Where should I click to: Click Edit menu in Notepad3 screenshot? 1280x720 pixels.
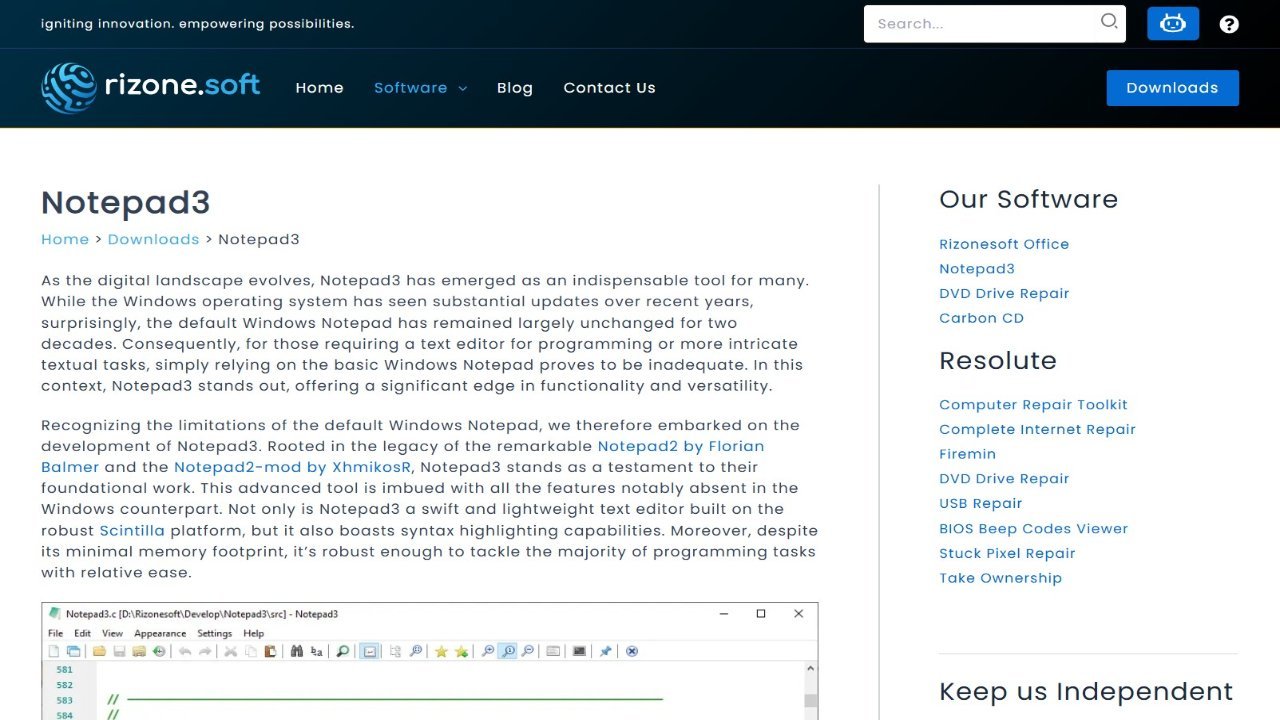[83, 633]
